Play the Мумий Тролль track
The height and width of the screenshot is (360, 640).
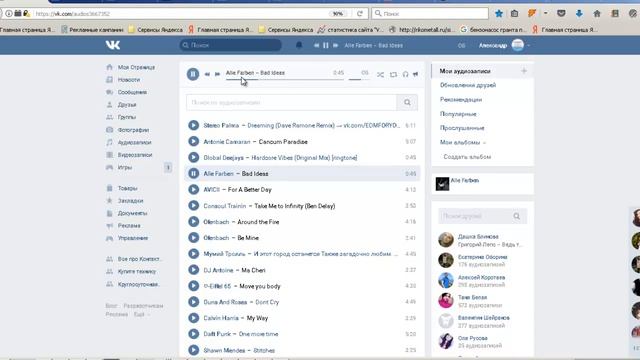tap(193, 253)
